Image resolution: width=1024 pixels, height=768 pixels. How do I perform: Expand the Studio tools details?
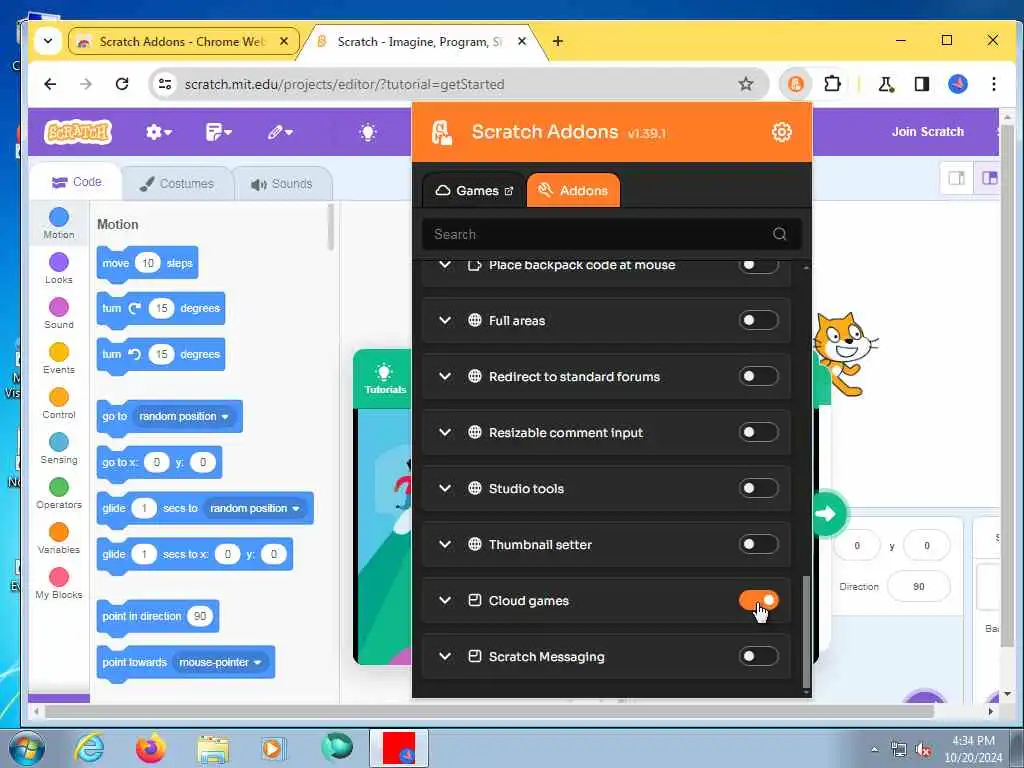445,488
